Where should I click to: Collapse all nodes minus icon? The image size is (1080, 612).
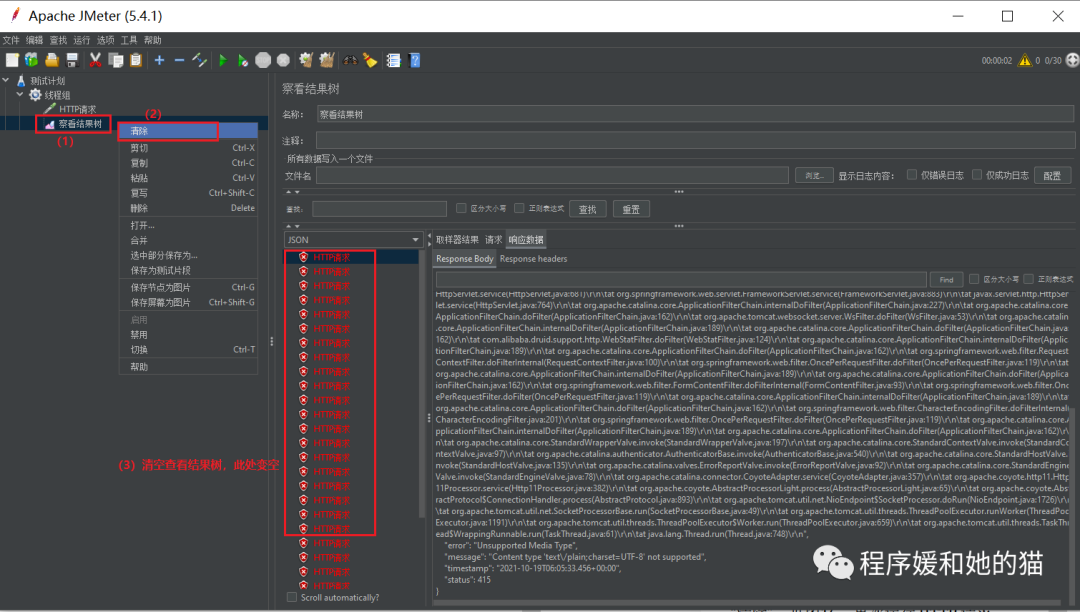[179, 61]
